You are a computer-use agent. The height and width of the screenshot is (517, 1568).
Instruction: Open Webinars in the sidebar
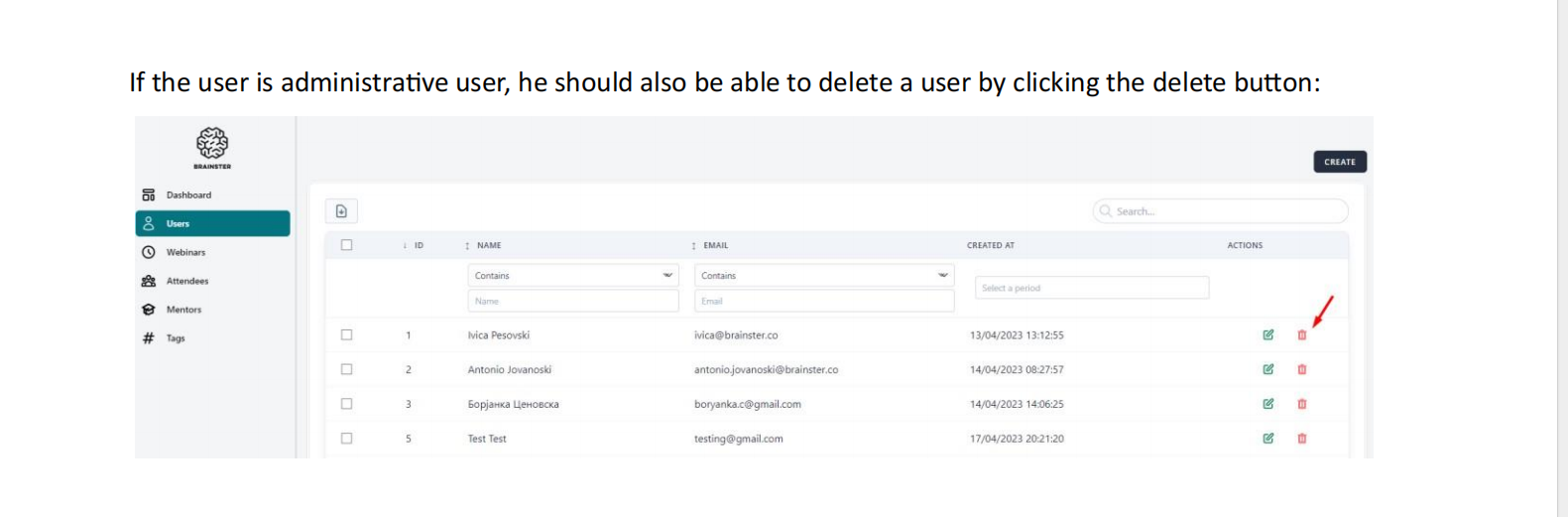click(x=185, y=252)
